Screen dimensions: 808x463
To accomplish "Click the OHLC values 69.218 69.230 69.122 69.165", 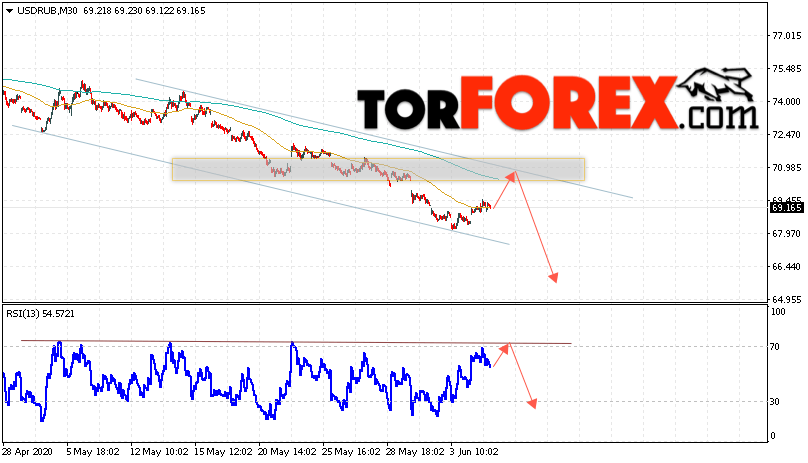I will coord(144,11).
